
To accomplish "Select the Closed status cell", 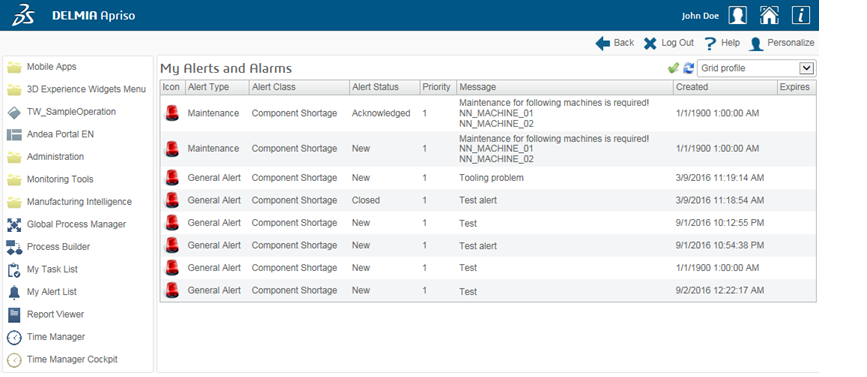I will point(365,200).
